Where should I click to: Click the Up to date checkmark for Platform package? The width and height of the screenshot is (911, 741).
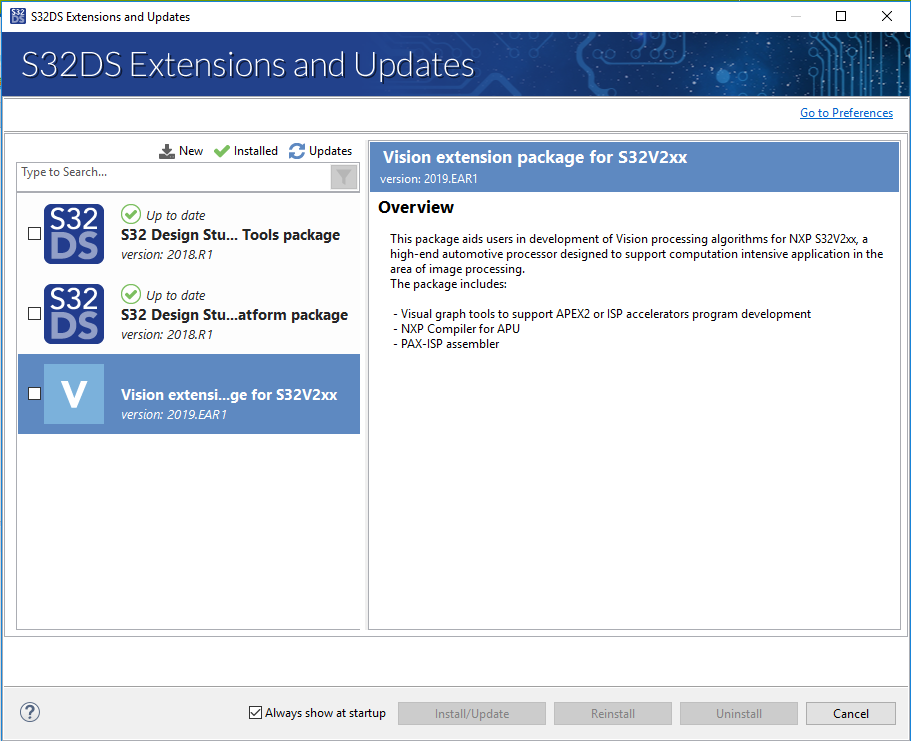point(131,294)
